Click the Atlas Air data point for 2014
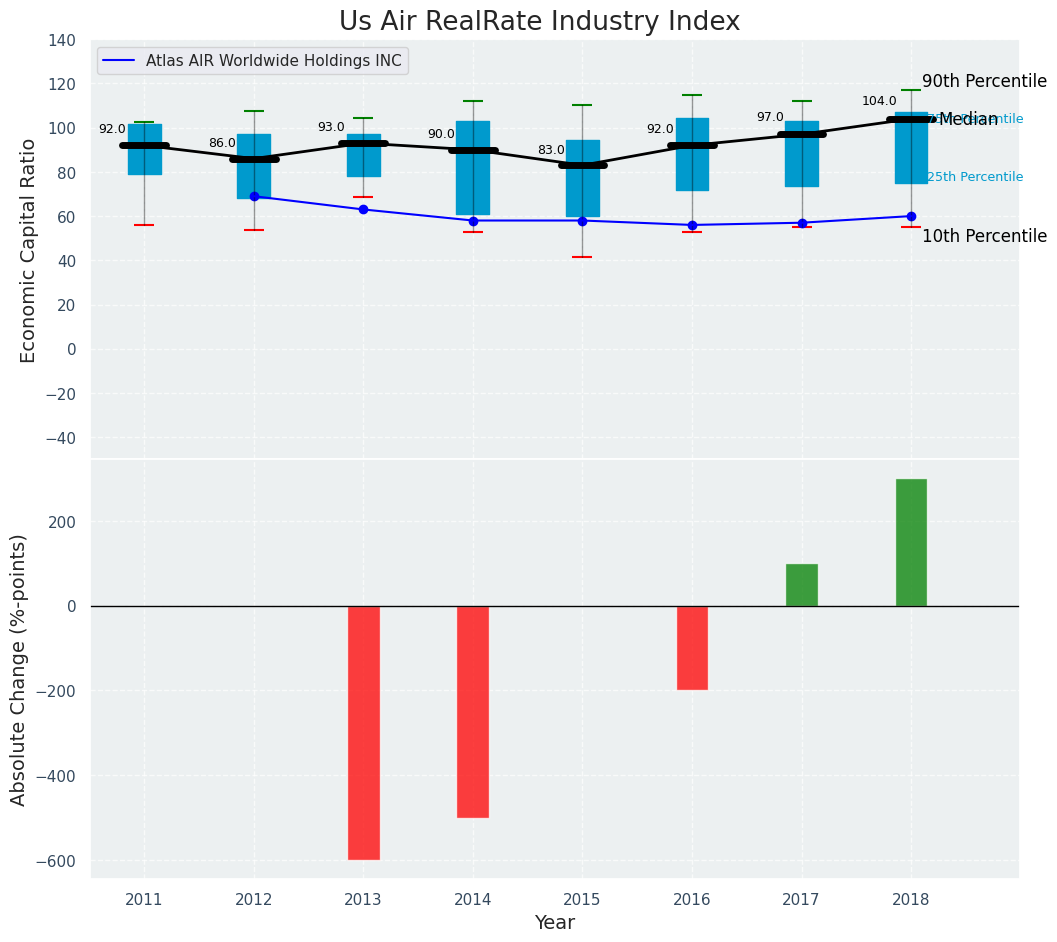The height and width of the screenshot is (942, 1057). [x=473, y=221]
